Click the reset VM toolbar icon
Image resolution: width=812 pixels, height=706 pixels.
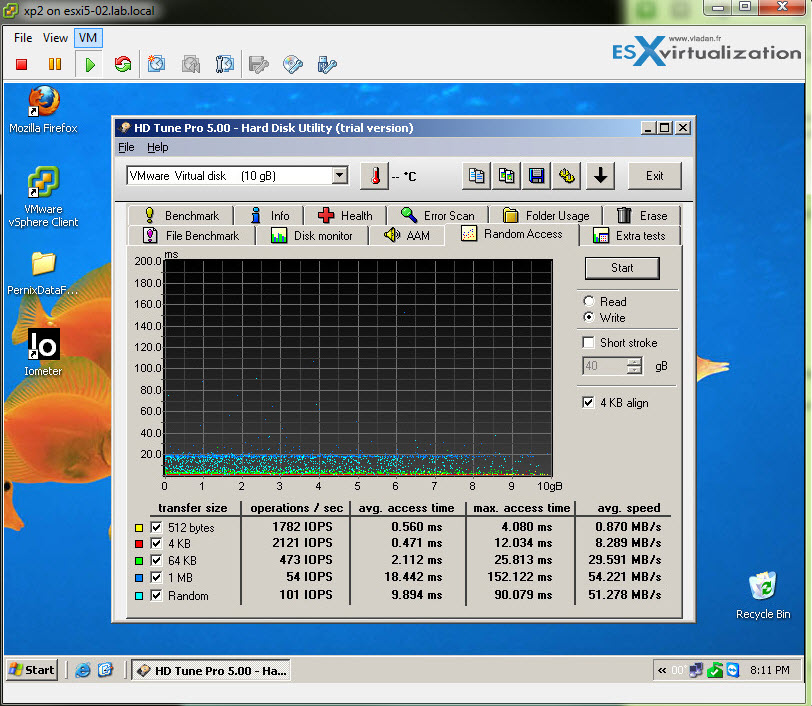(x=123, y=64)
